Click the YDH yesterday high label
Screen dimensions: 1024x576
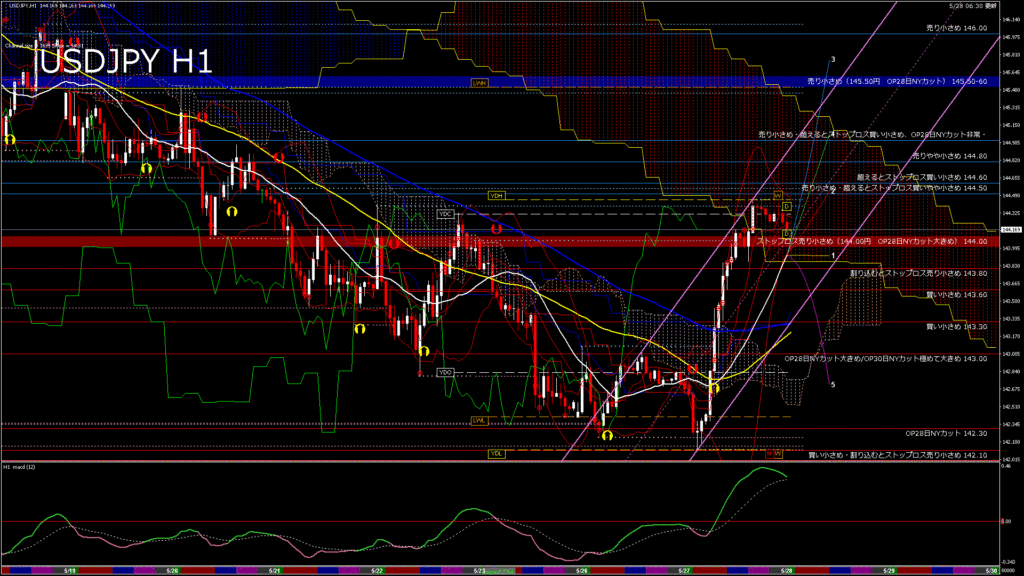point(496,195)
